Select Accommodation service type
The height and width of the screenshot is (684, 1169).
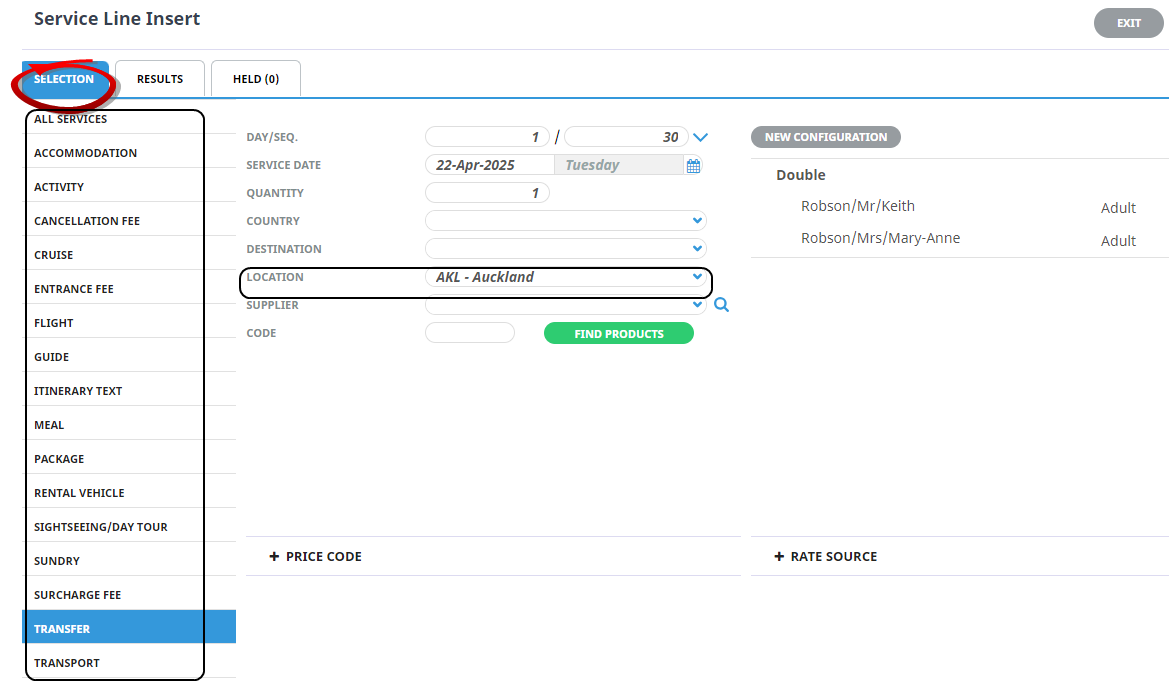[86, 153]
